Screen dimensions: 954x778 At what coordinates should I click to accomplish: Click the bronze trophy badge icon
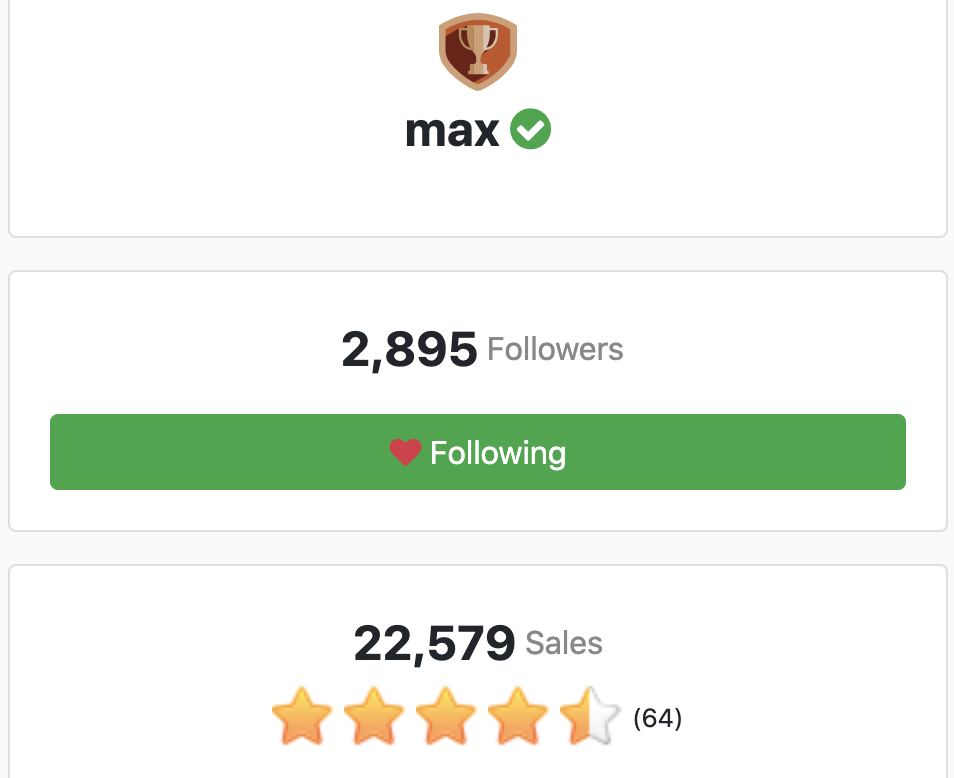478,52
